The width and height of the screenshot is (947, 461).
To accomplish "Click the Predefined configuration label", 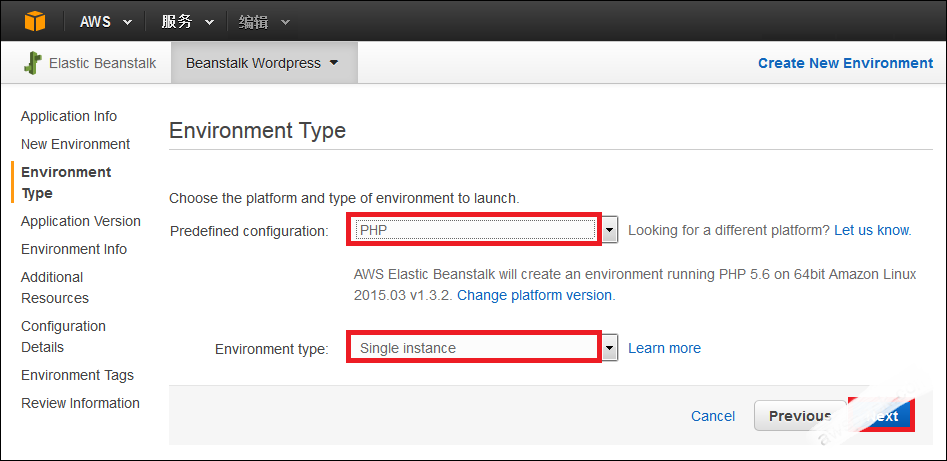I will click(249, 231).
